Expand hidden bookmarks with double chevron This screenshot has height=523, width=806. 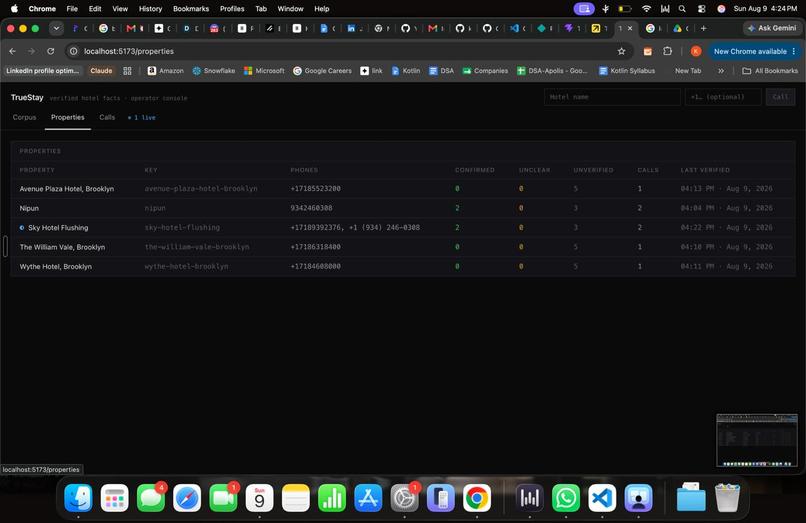721,71
